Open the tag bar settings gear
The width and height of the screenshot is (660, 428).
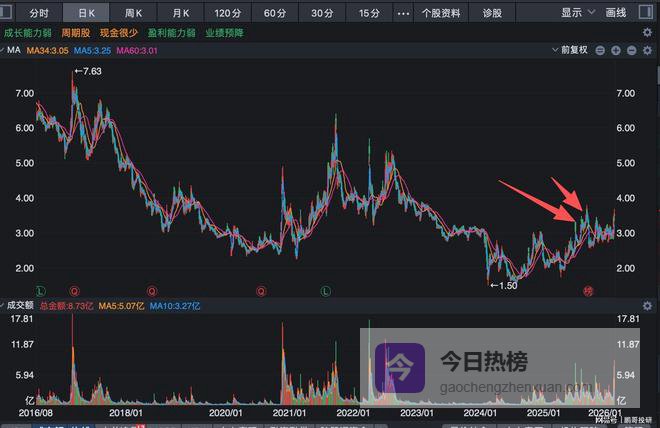(x=646, y=32)
